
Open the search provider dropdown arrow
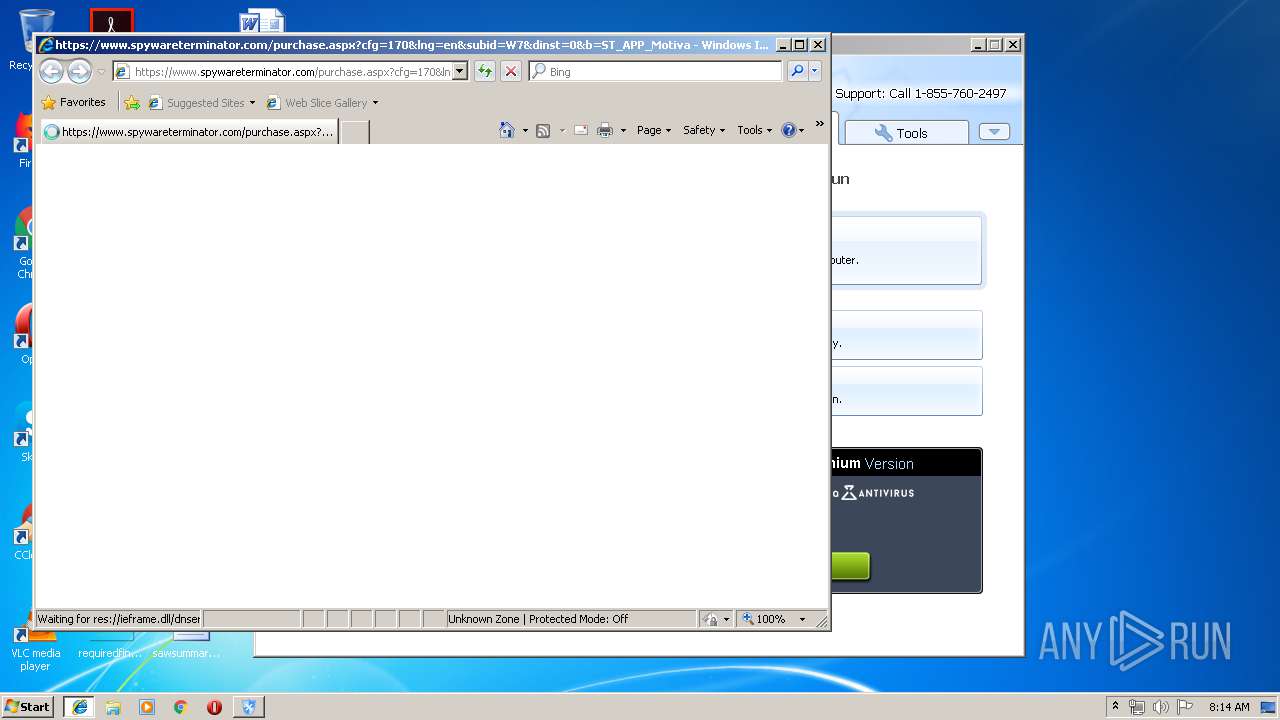coord(815,71)
